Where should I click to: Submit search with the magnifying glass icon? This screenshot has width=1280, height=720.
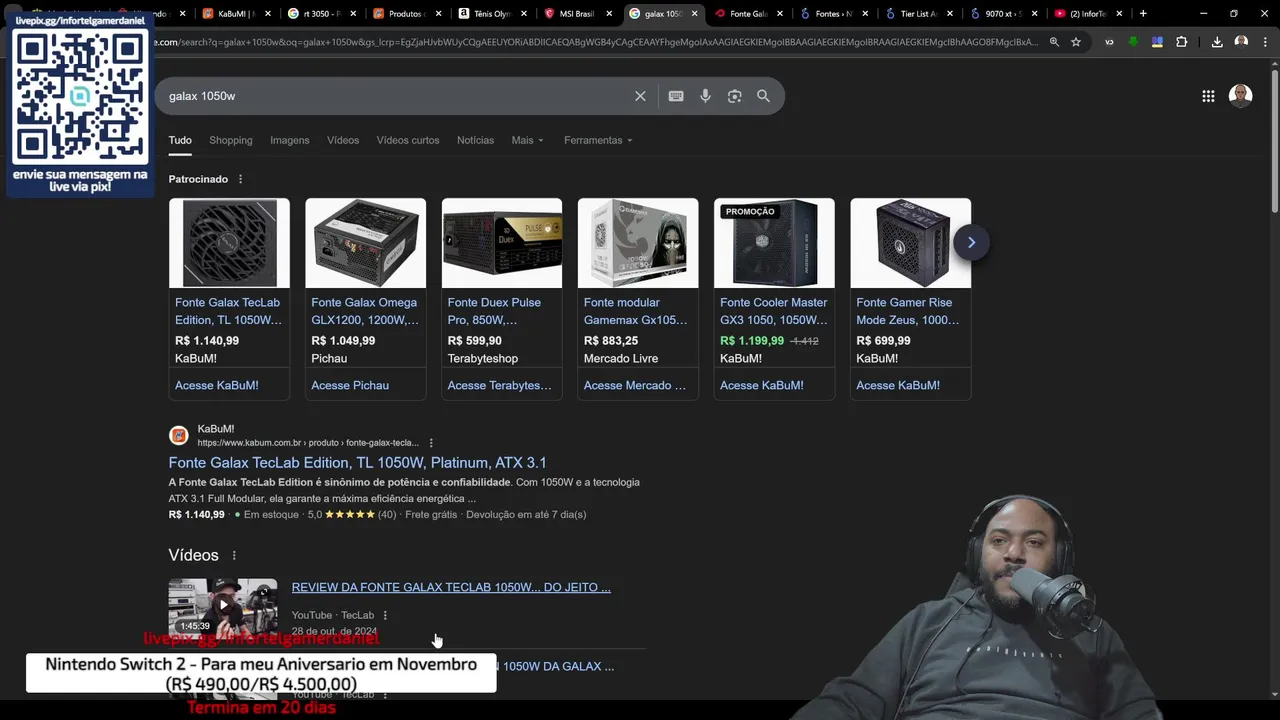(763, 96)
